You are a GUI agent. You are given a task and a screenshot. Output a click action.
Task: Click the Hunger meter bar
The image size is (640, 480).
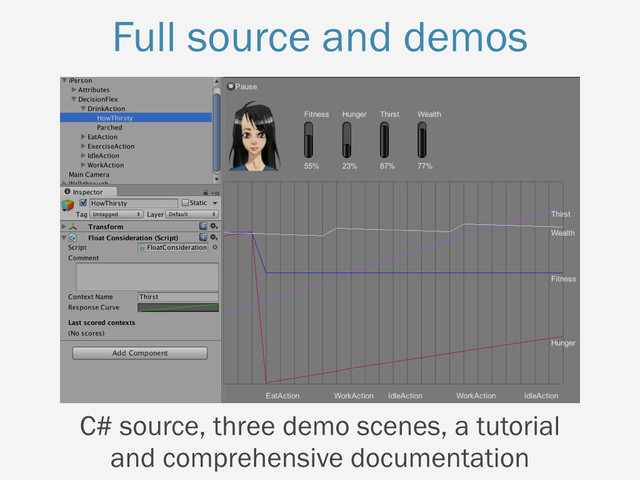coord(347,140)
